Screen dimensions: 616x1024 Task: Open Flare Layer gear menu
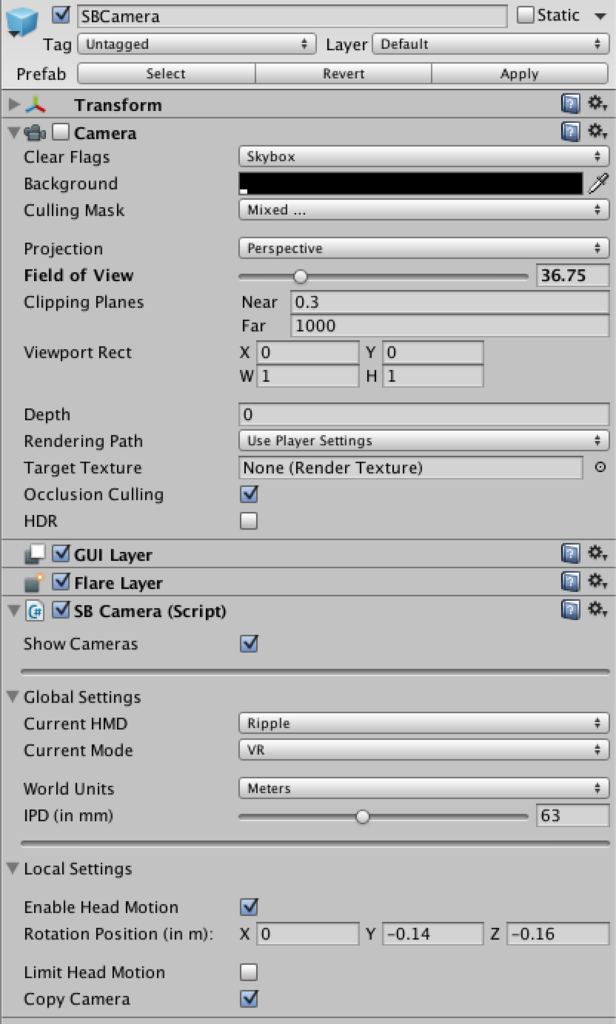click(597, 581)
